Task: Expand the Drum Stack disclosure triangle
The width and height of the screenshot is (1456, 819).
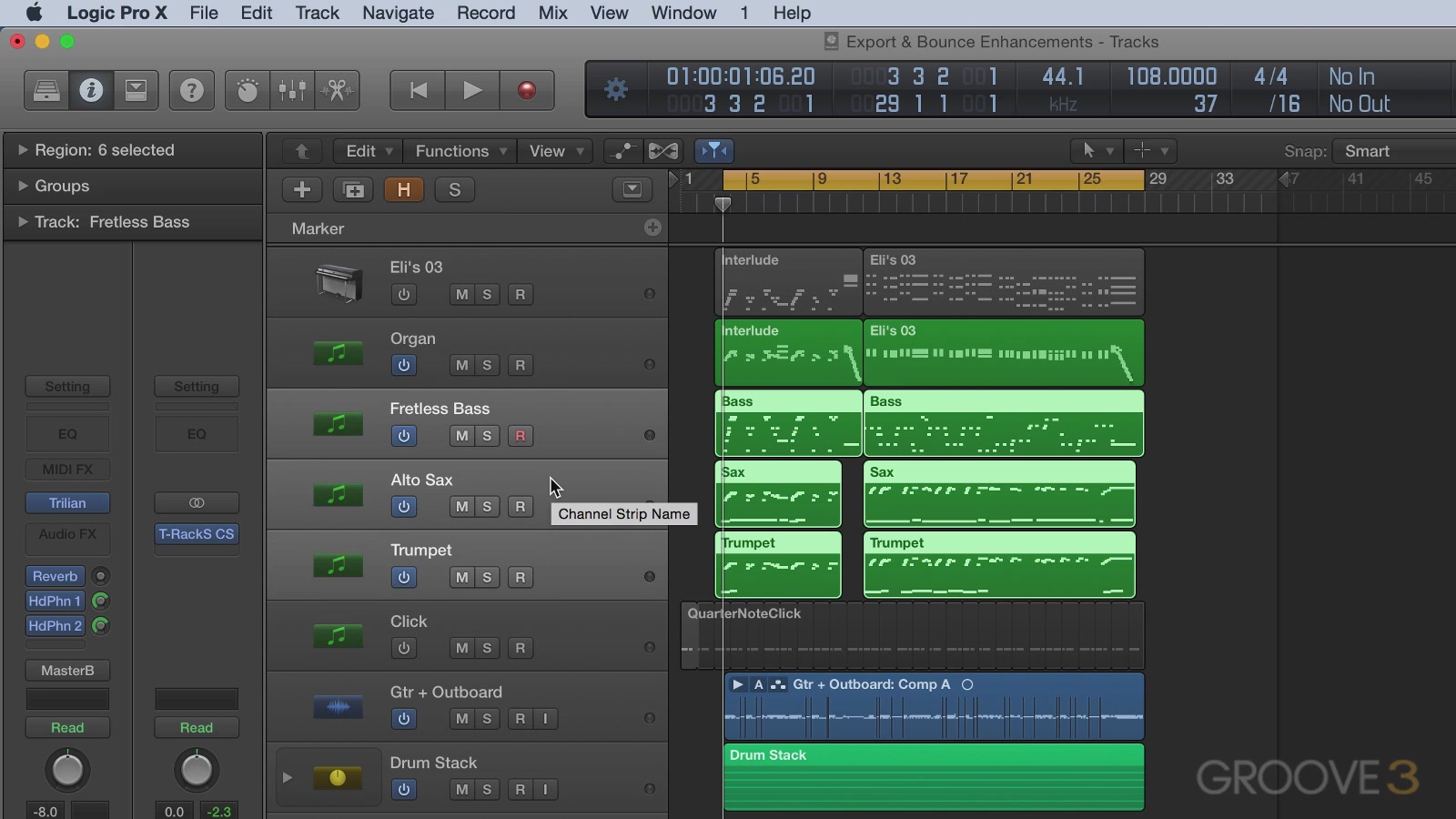Action: click(288, 777)
